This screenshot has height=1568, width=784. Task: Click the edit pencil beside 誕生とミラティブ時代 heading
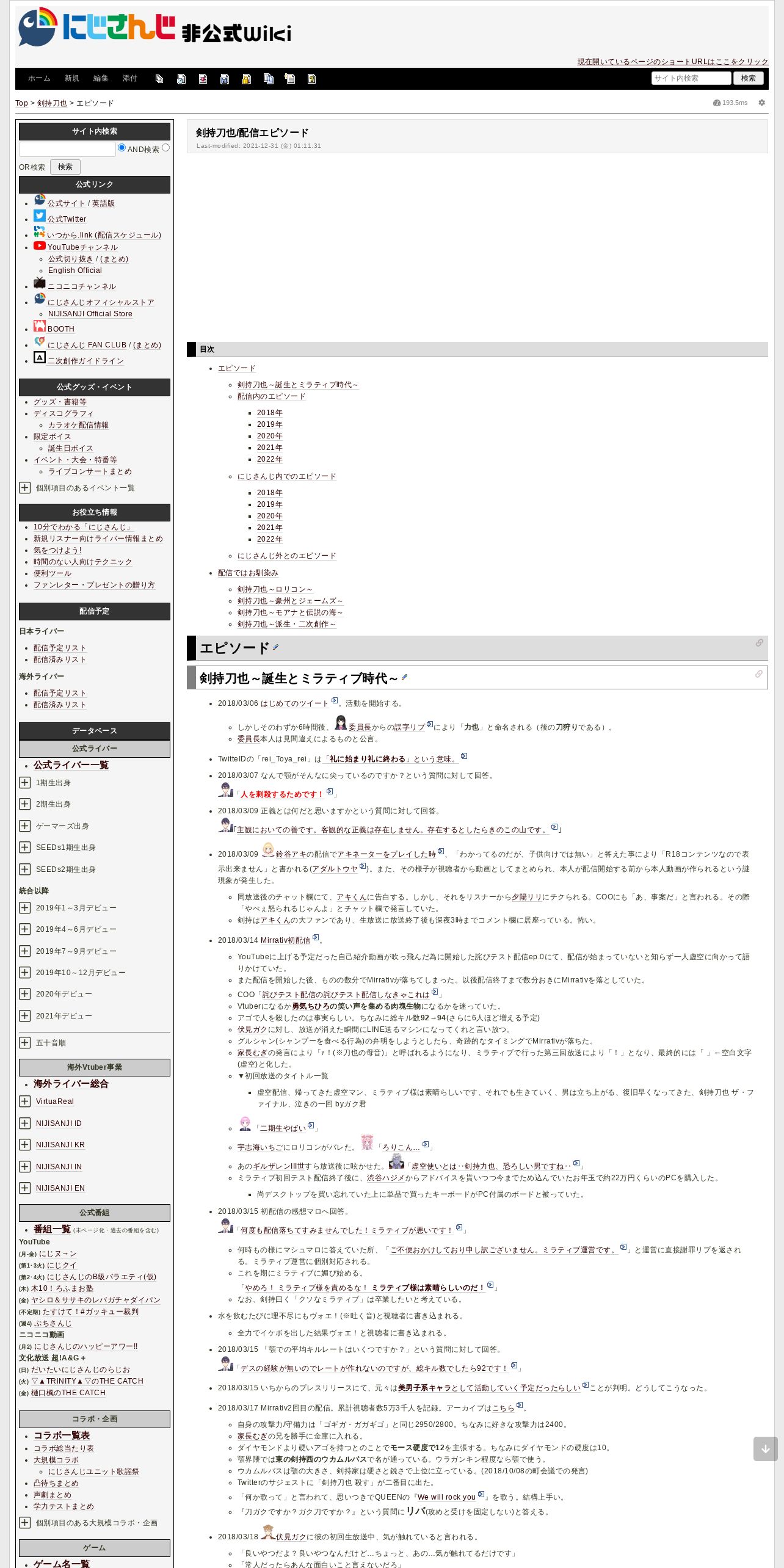(x=404, y=677)
